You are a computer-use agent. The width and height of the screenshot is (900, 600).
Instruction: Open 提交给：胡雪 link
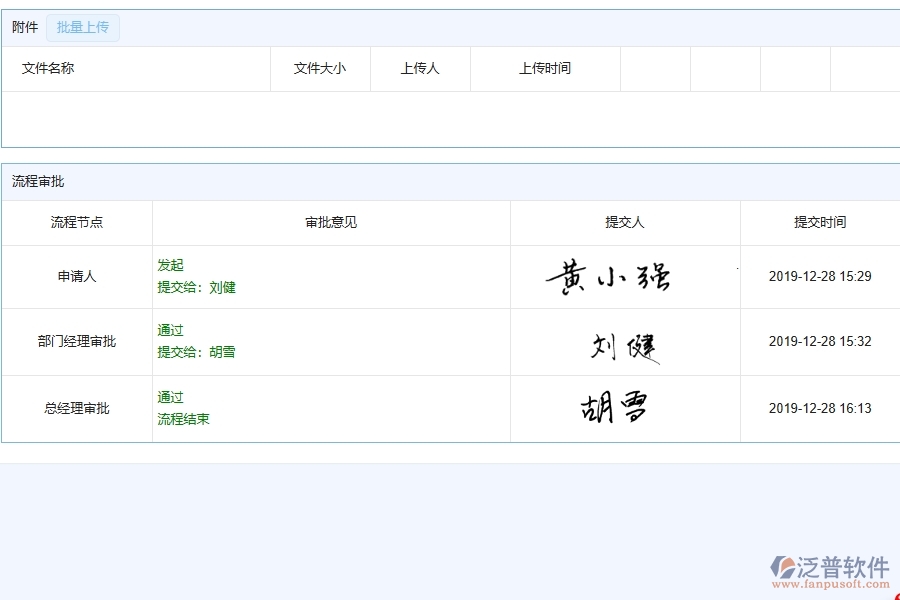[x=195, y=352]
